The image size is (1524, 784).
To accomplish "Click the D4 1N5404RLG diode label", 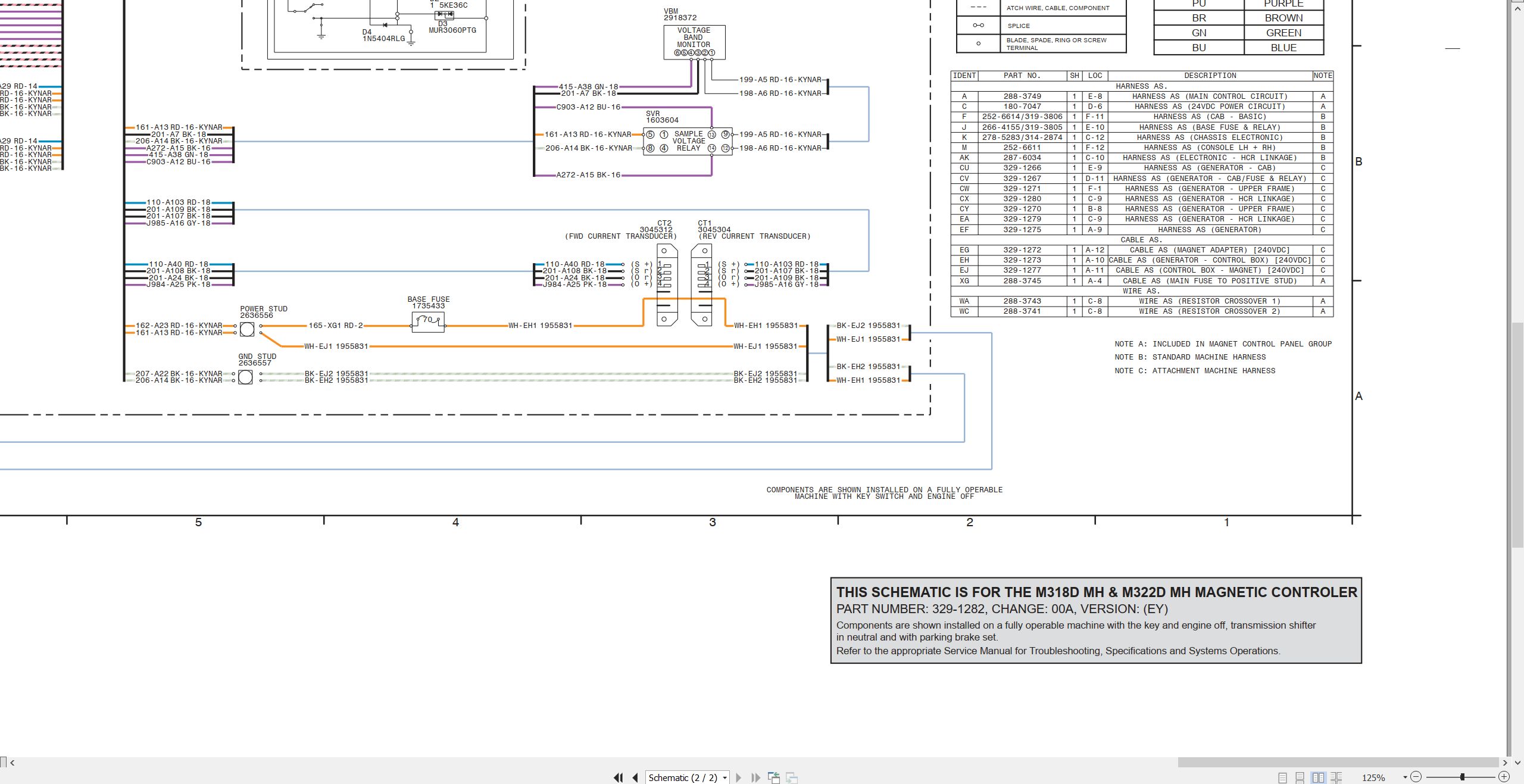I will tap(383, 35).
